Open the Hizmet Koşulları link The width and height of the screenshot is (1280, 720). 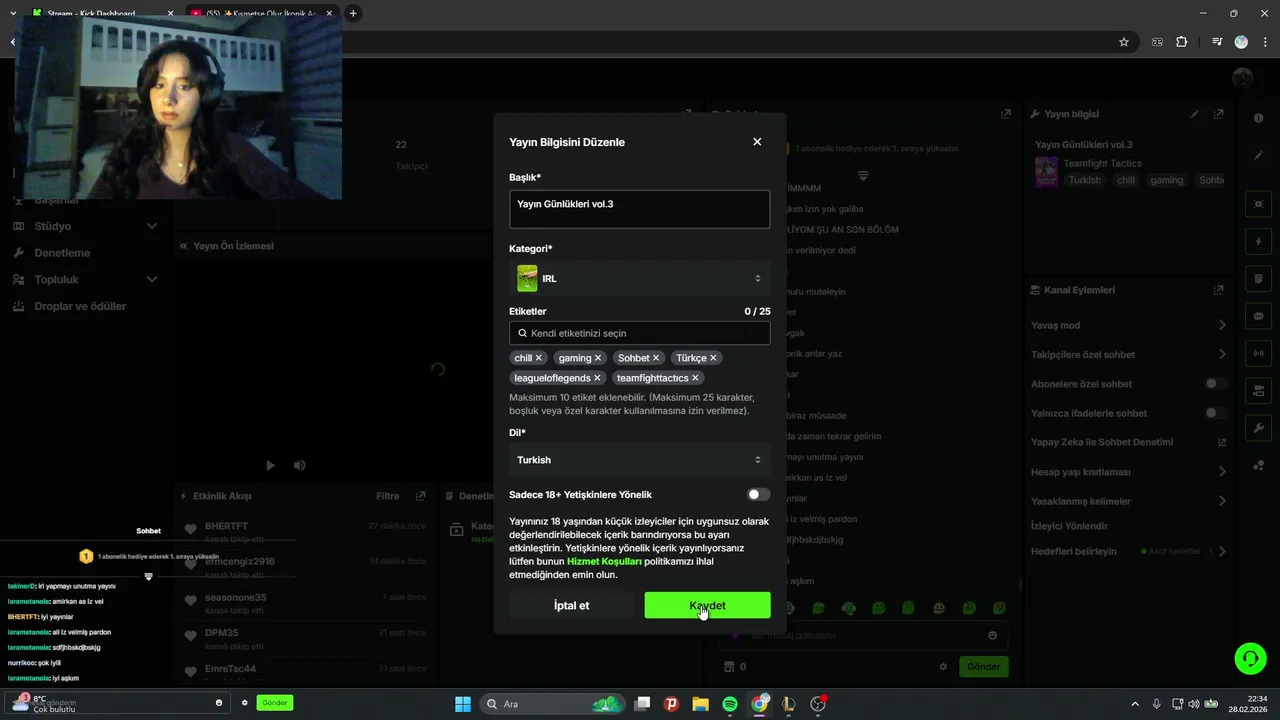coord(604,561)
